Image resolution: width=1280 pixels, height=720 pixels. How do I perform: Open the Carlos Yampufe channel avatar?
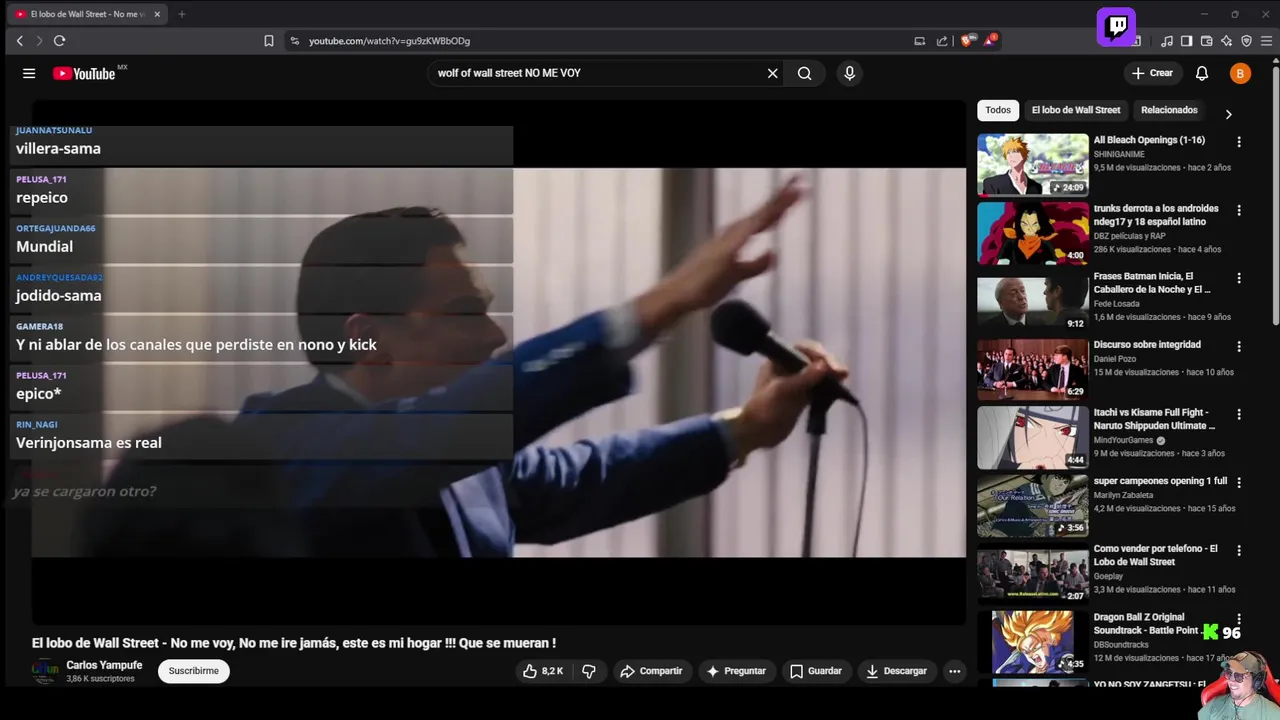[44, 671]
